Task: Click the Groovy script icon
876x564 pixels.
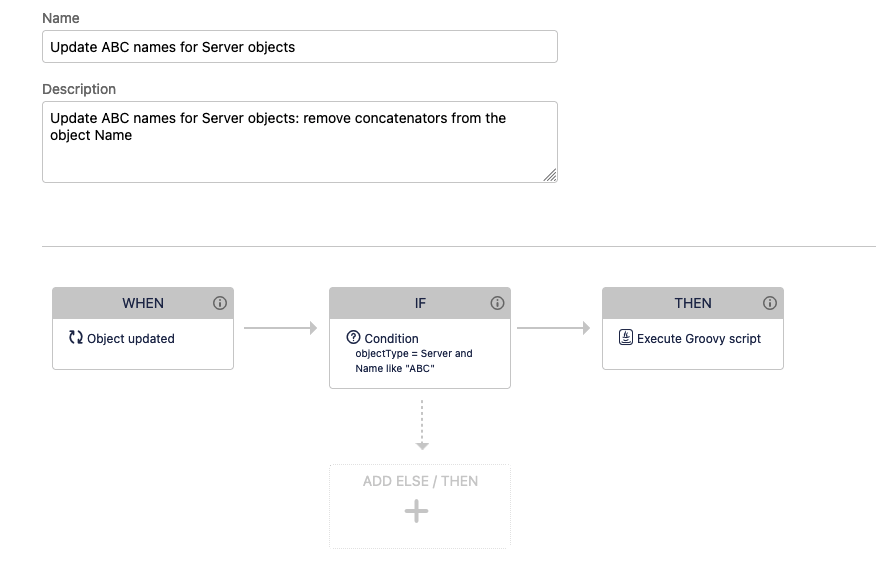Action: [x=626, y=337]
